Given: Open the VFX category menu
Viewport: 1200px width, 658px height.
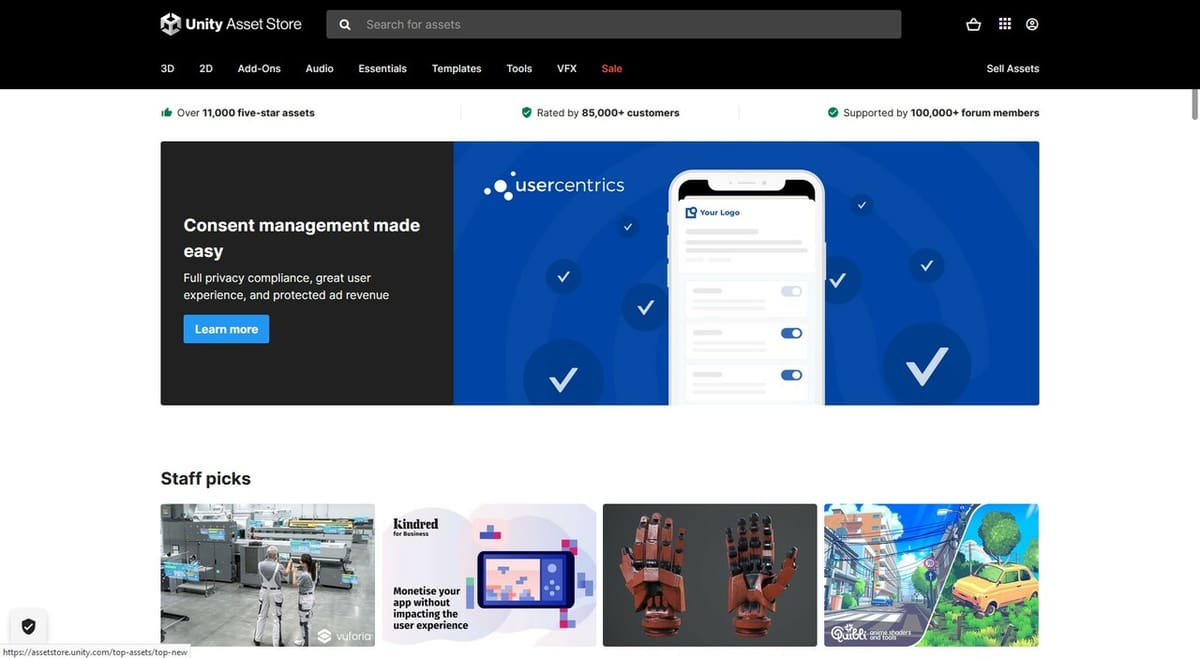Looking at the screenshot, I should pos(567,68).
